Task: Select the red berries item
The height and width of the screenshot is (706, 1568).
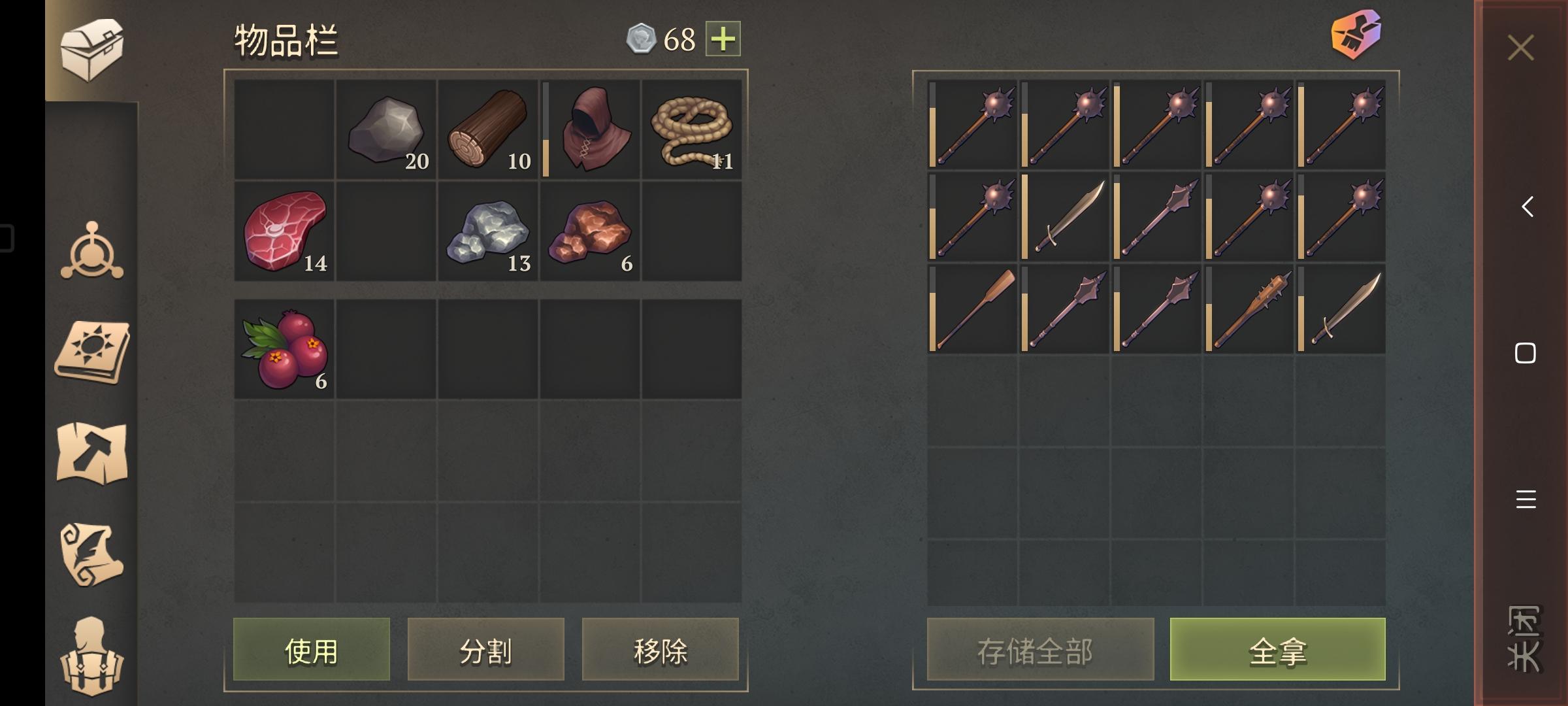Action: click(284, 349)
